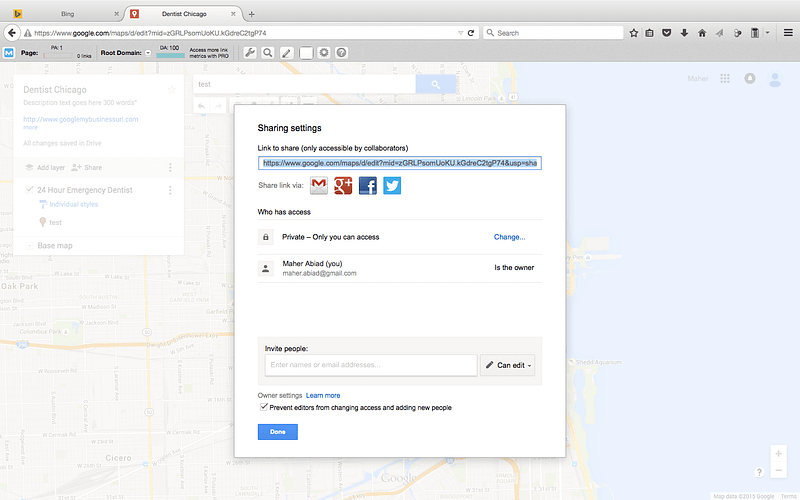The height and width of the screenshot is (500, 800).
Task: Click the blue Done button
Action: pos(278,432)
